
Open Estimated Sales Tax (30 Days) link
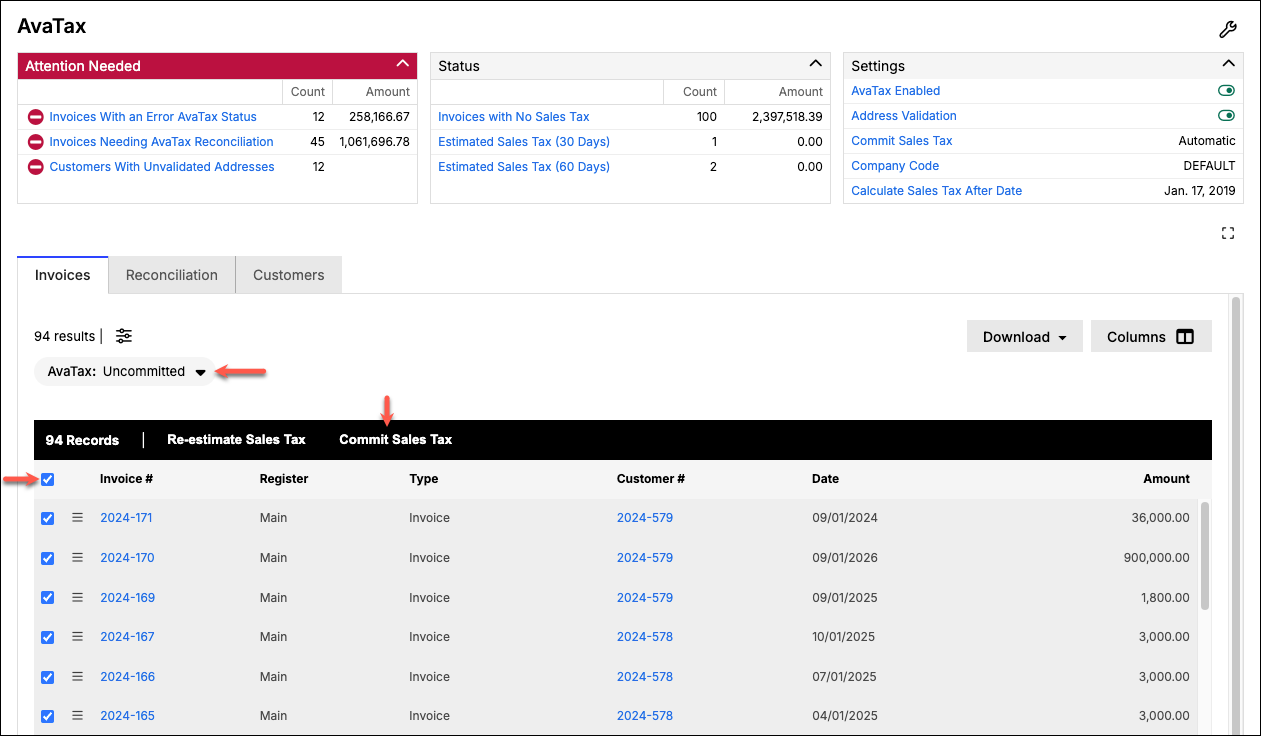point(524,142)
